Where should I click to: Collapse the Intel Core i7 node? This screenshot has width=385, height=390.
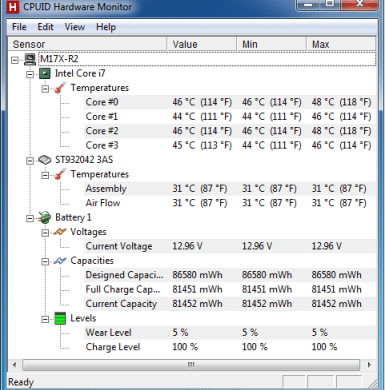click(30, 74)
